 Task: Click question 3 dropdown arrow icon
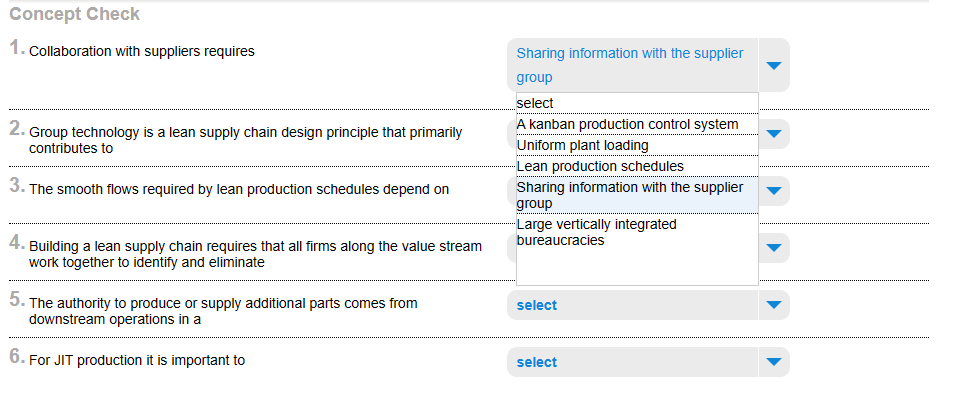(x=774, y=190)
